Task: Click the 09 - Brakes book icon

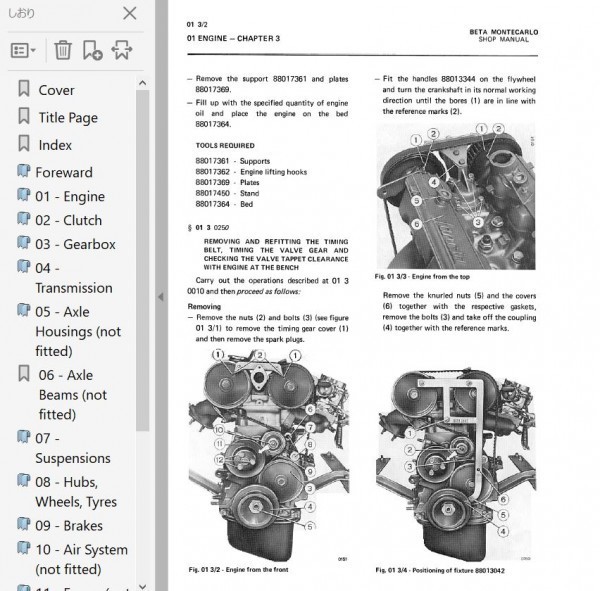Action: pos(24,524)
